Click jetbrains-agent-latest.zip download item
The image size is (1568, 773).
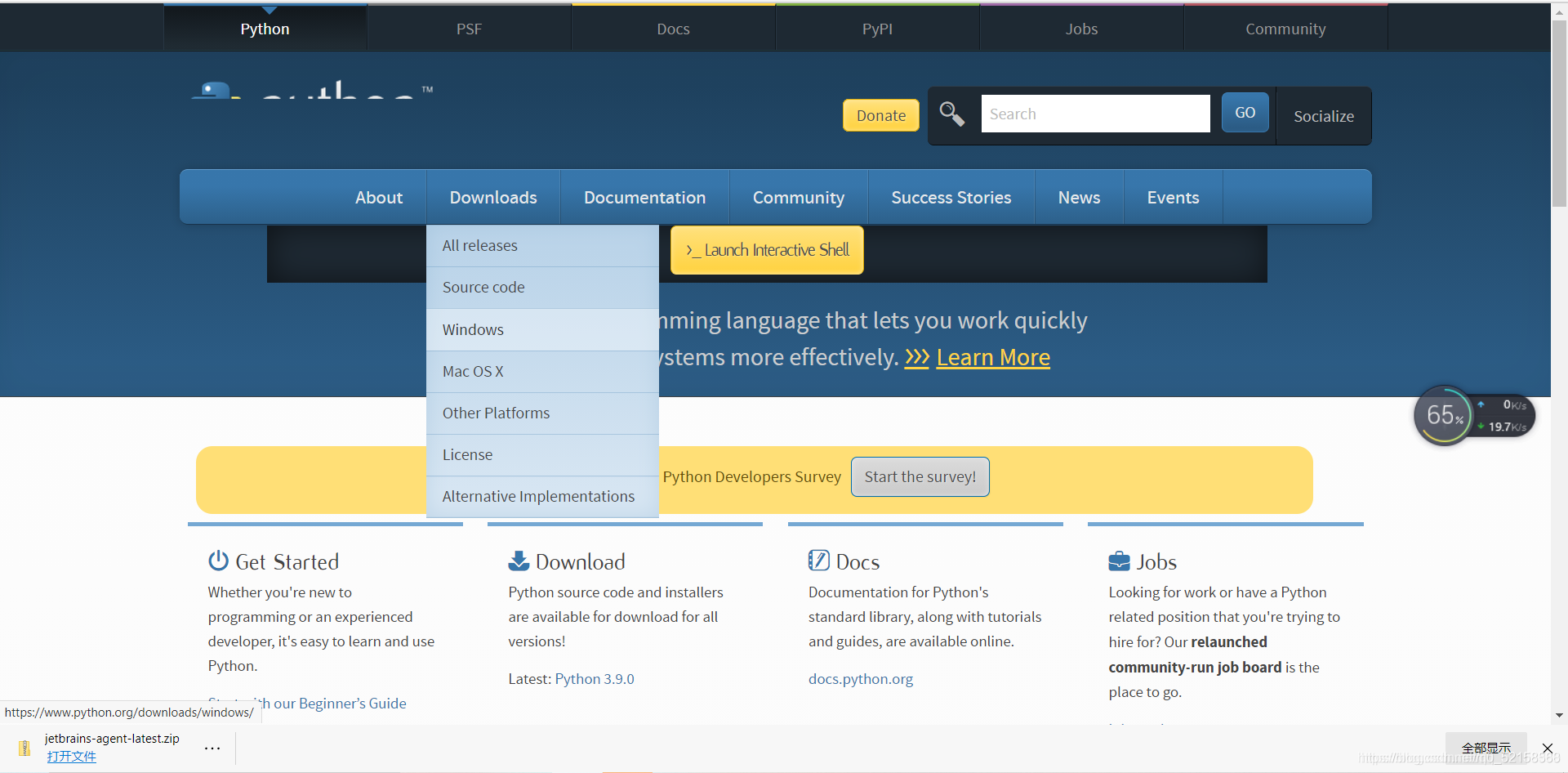112,739
